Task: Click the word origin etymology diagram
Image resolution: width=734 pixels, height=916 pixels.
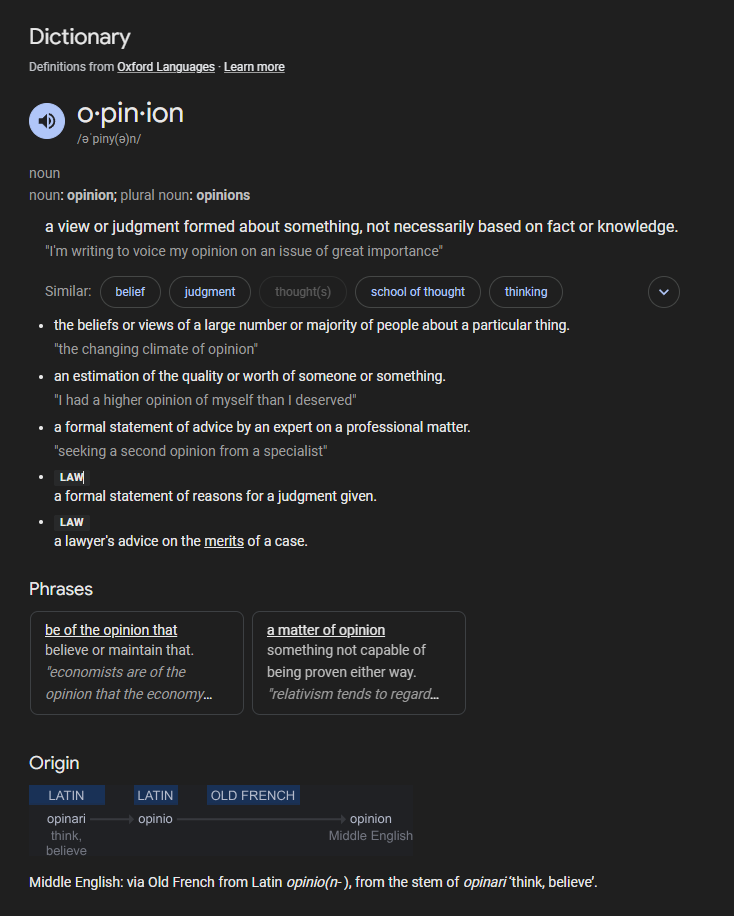Action: pos(221,822)
